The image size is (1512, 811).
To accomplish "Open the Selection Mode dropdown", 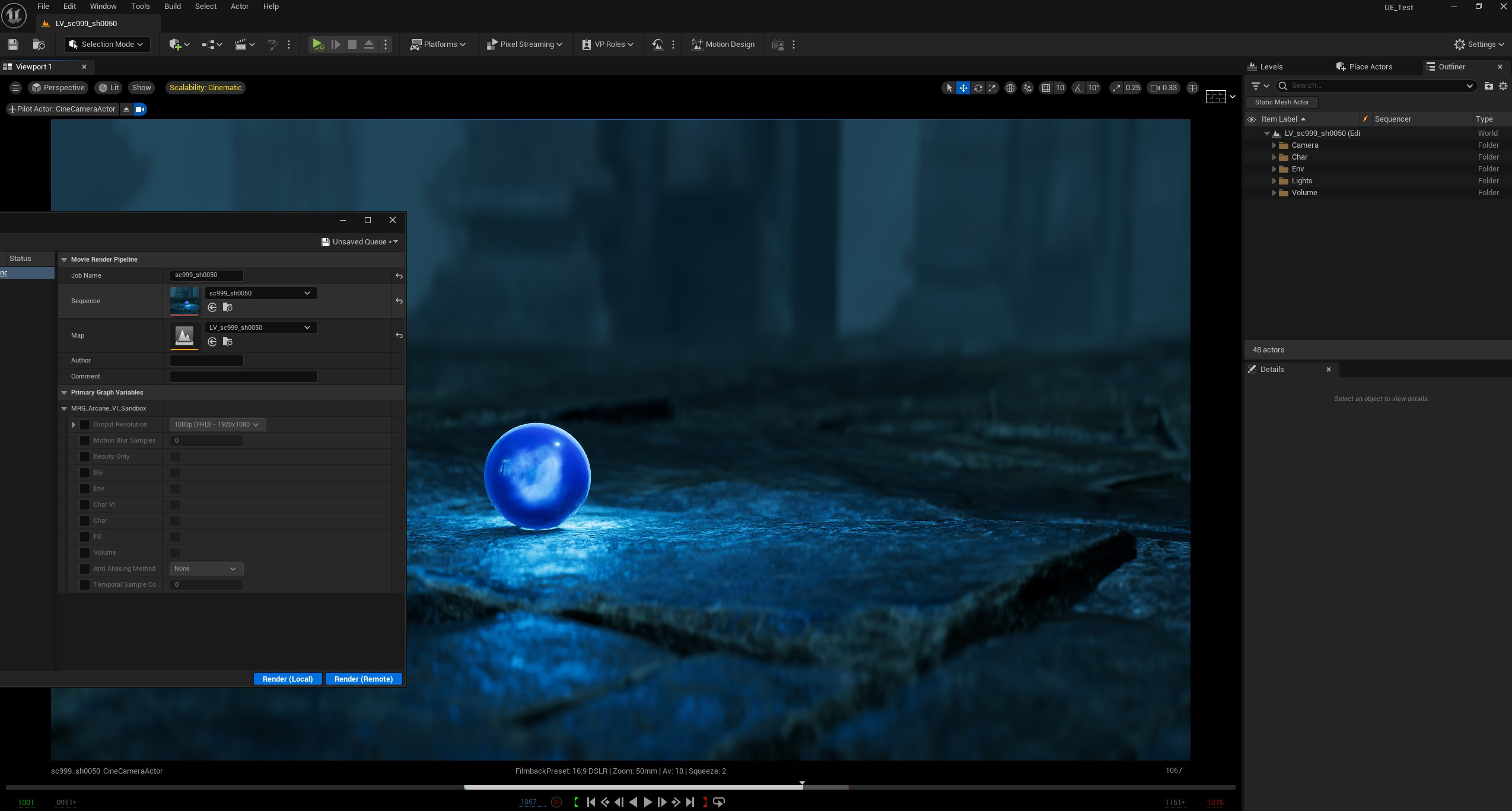I will pos(107,44).
